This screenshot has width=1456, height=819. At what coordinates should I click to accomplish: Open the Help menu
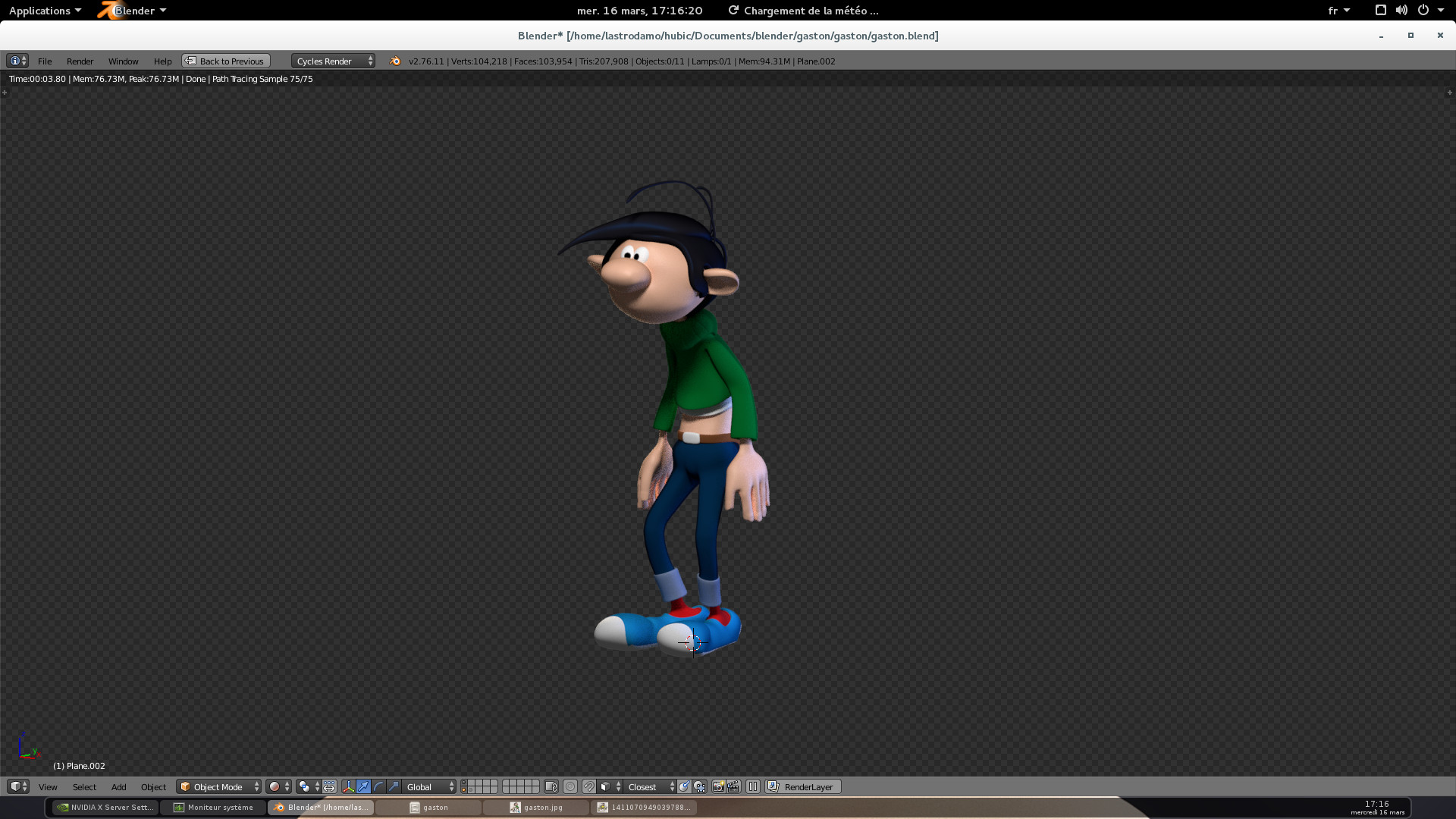[x=162, y=61]
